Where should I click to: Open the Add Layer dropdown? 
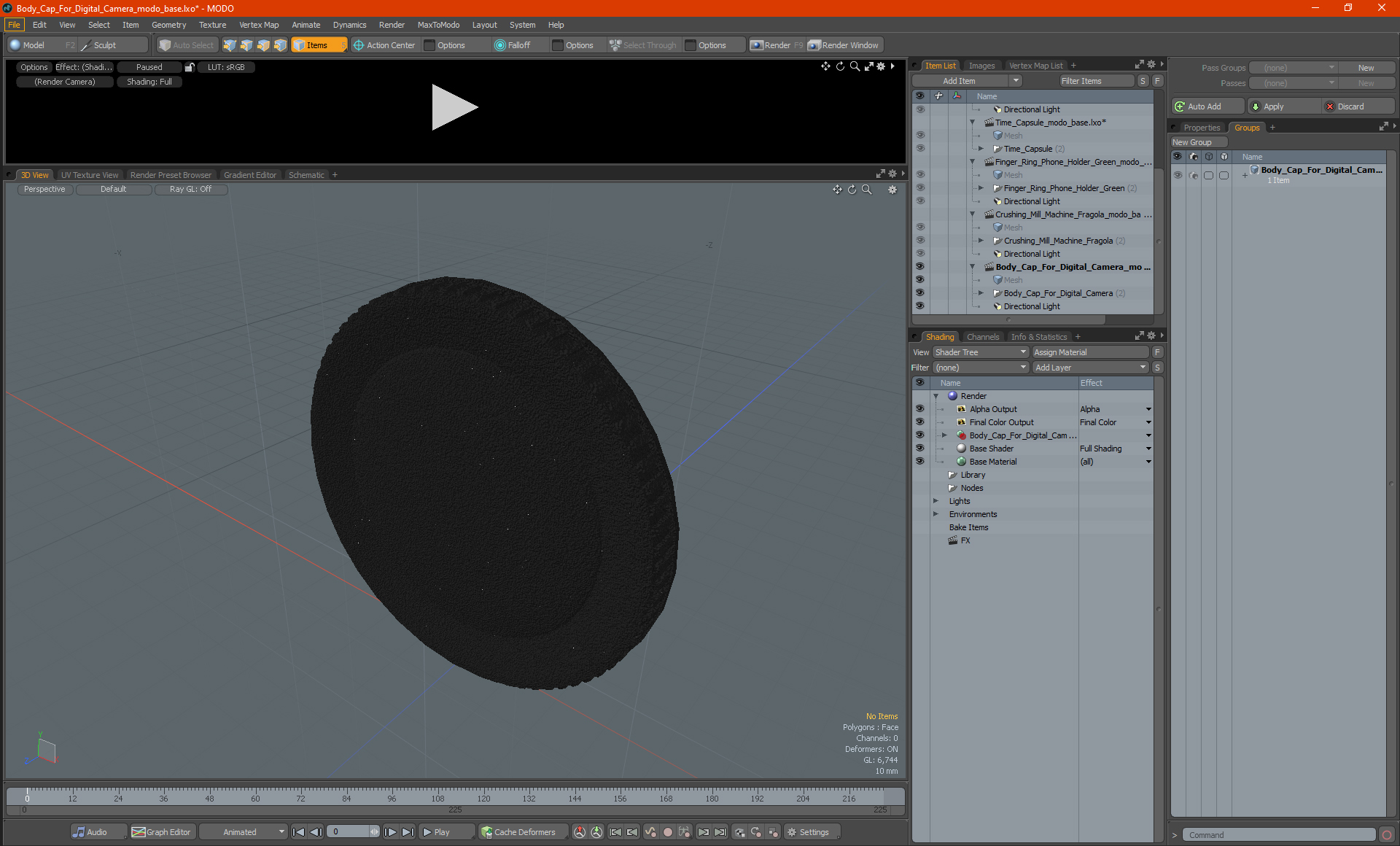point(1090,368)
